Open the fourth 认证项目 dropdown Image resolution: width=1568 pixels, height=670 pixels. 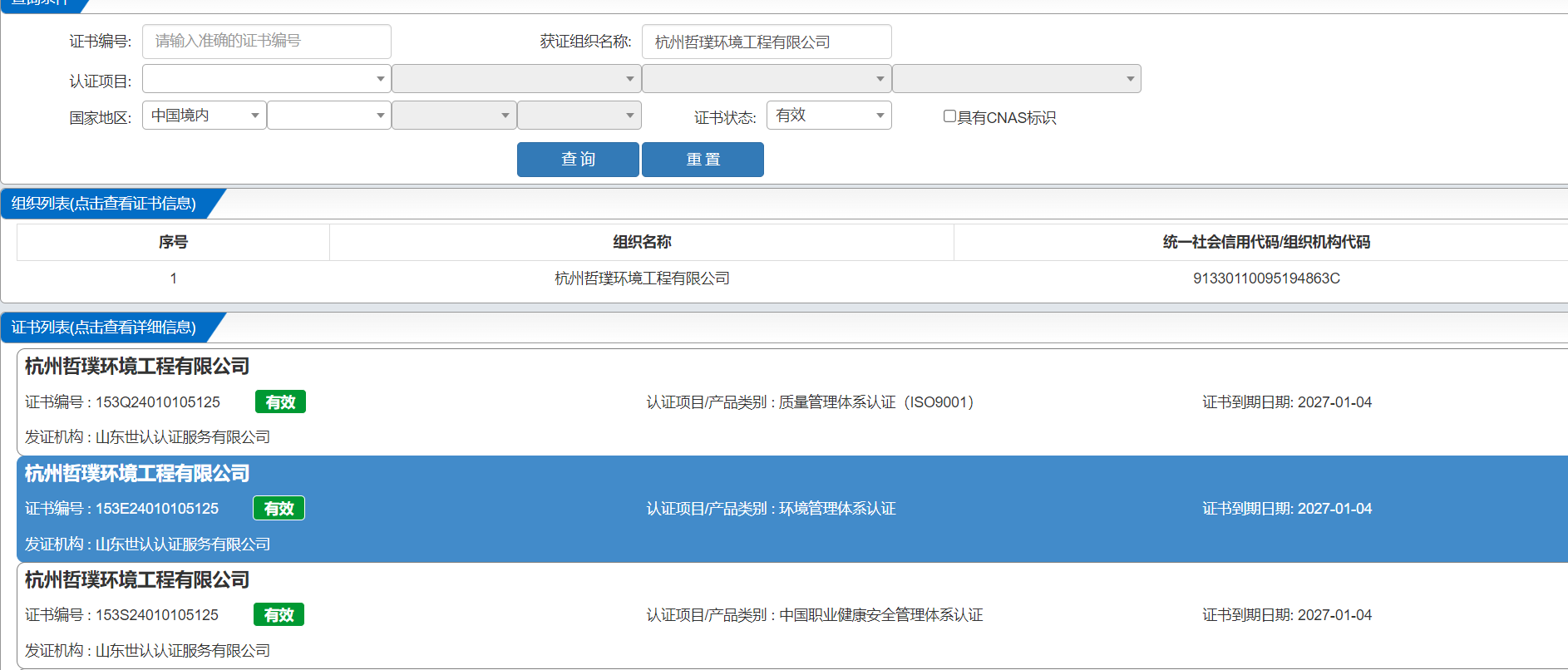pyautogui.click(x=1017, y=79)
